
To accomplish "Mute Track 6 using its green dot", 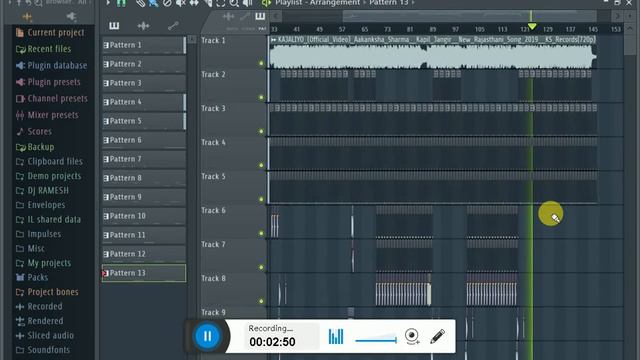I will point(261,233).
